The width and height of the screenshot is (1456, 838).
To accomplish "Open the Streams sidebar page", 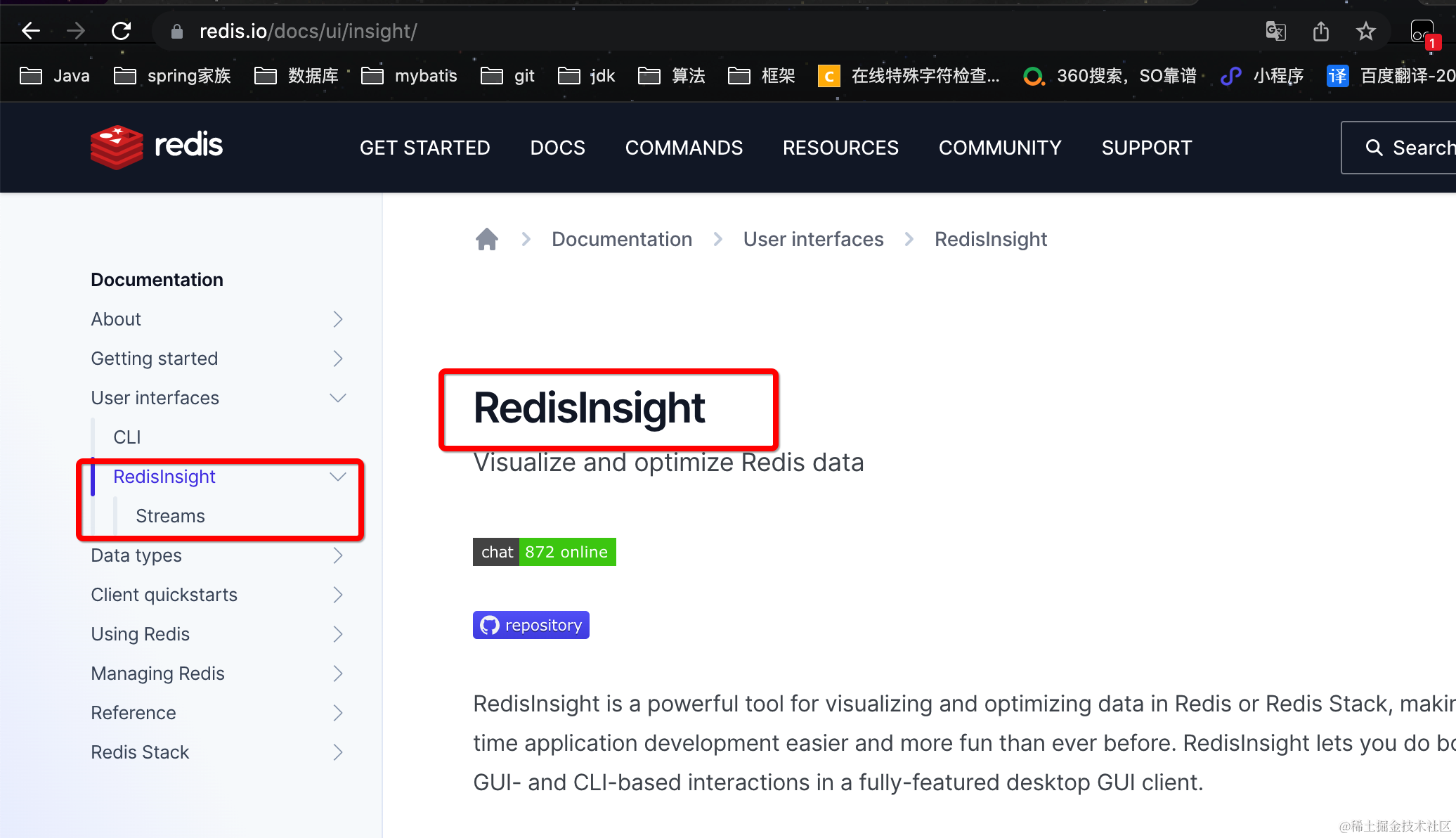I will 170,516.
